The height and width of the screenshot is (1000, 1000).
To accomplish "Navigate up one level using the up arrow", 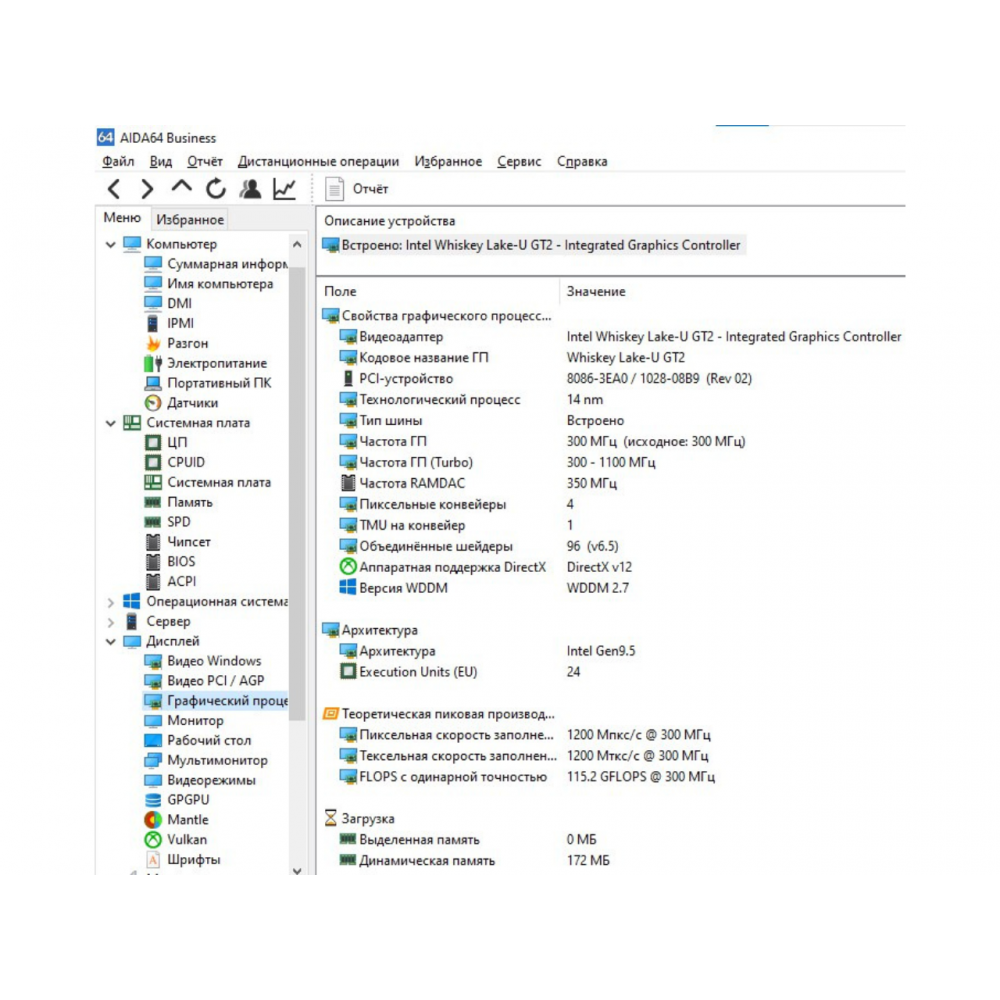I will (182, 187).
